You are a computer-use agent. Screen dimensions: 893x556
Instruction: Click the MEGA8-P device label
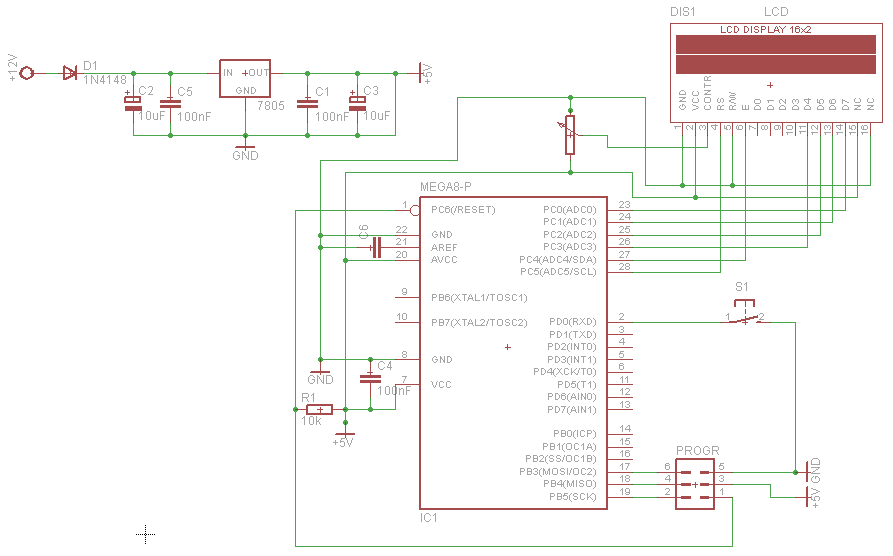point(446,187)
